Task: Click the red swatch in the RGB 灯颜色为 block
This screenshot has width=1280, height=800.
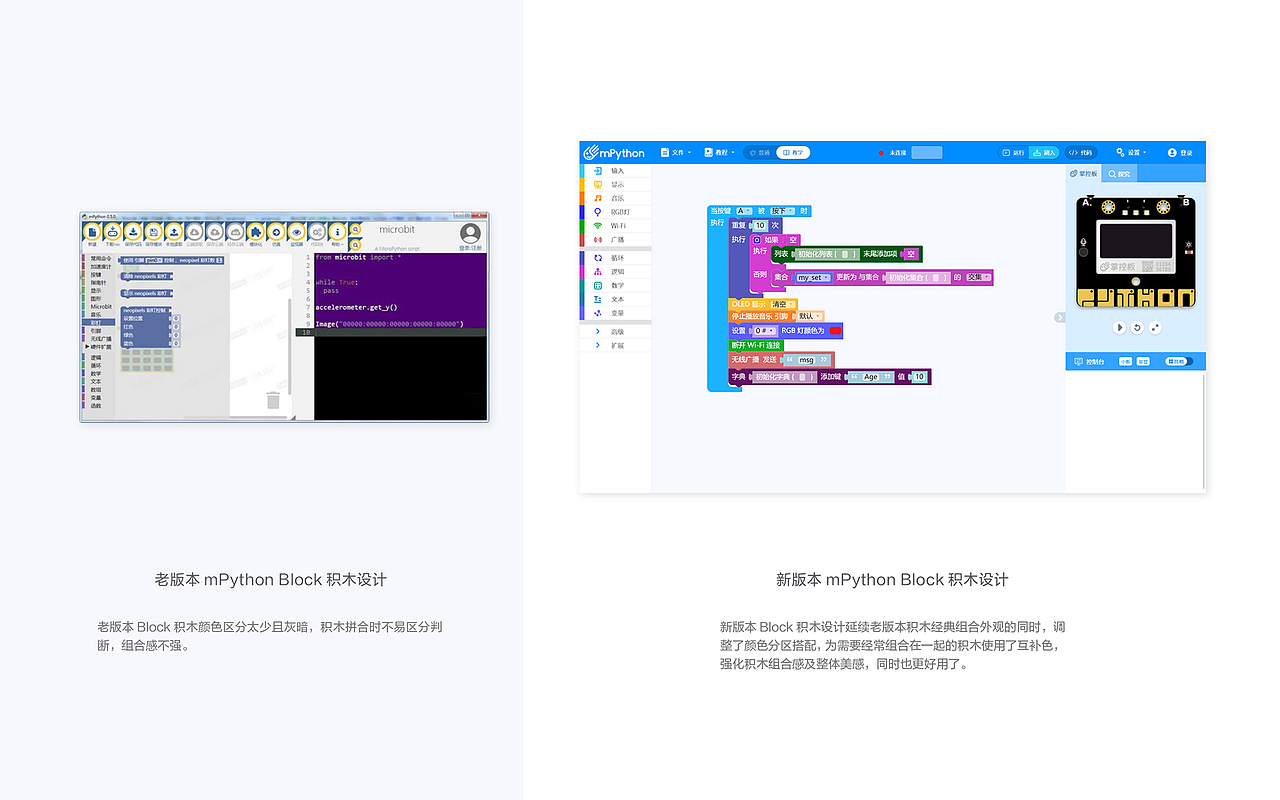Action: coord(835,331)
